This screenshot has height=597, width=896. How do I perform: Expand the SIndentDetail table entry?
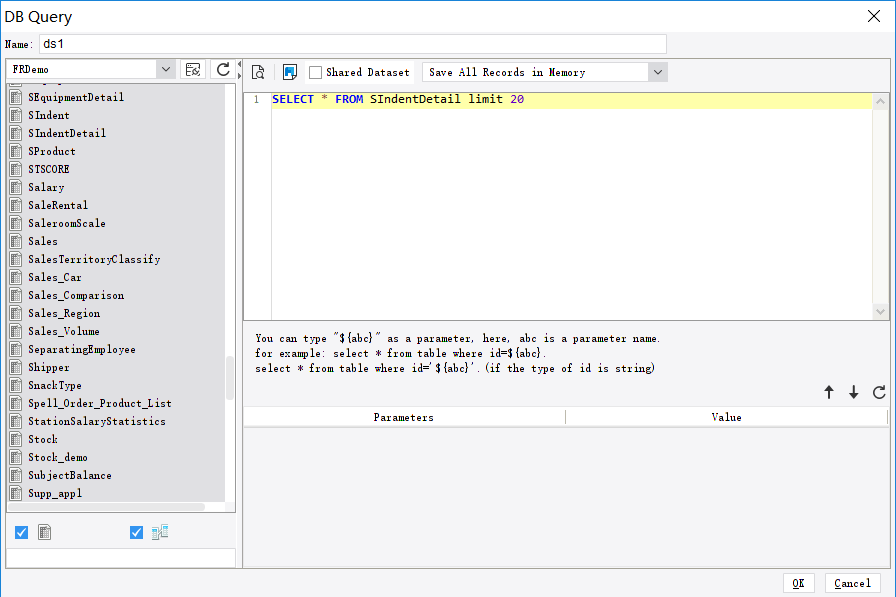[14, 133]
